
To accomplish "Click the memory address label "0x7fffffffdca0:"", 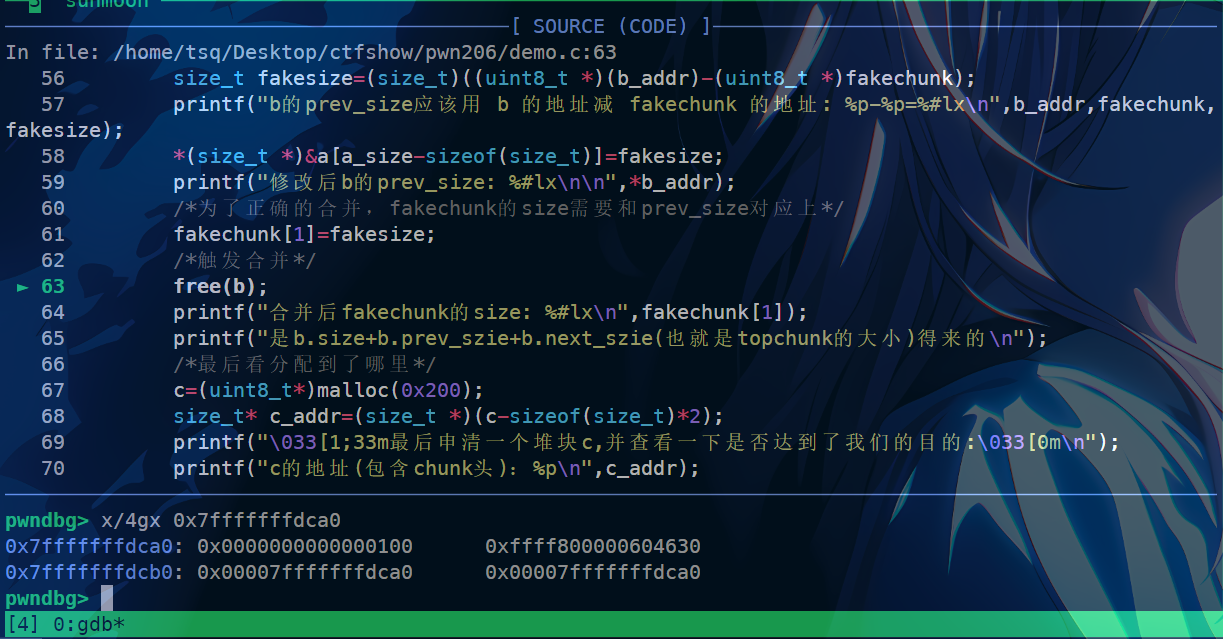I will point(95,547).
